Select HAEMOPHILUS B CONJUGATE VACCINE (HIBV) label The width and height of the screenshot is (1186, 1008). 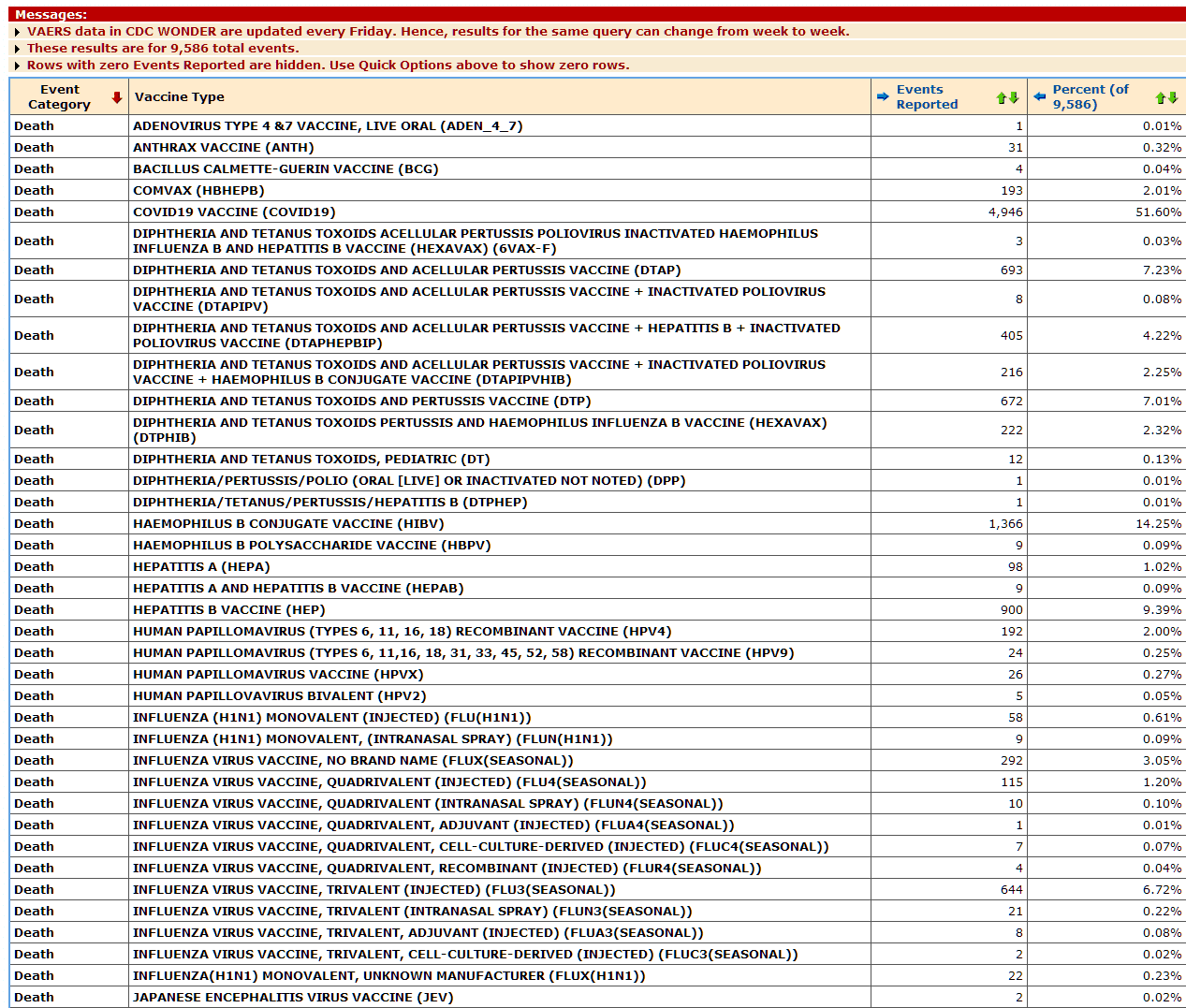(288, 524)
